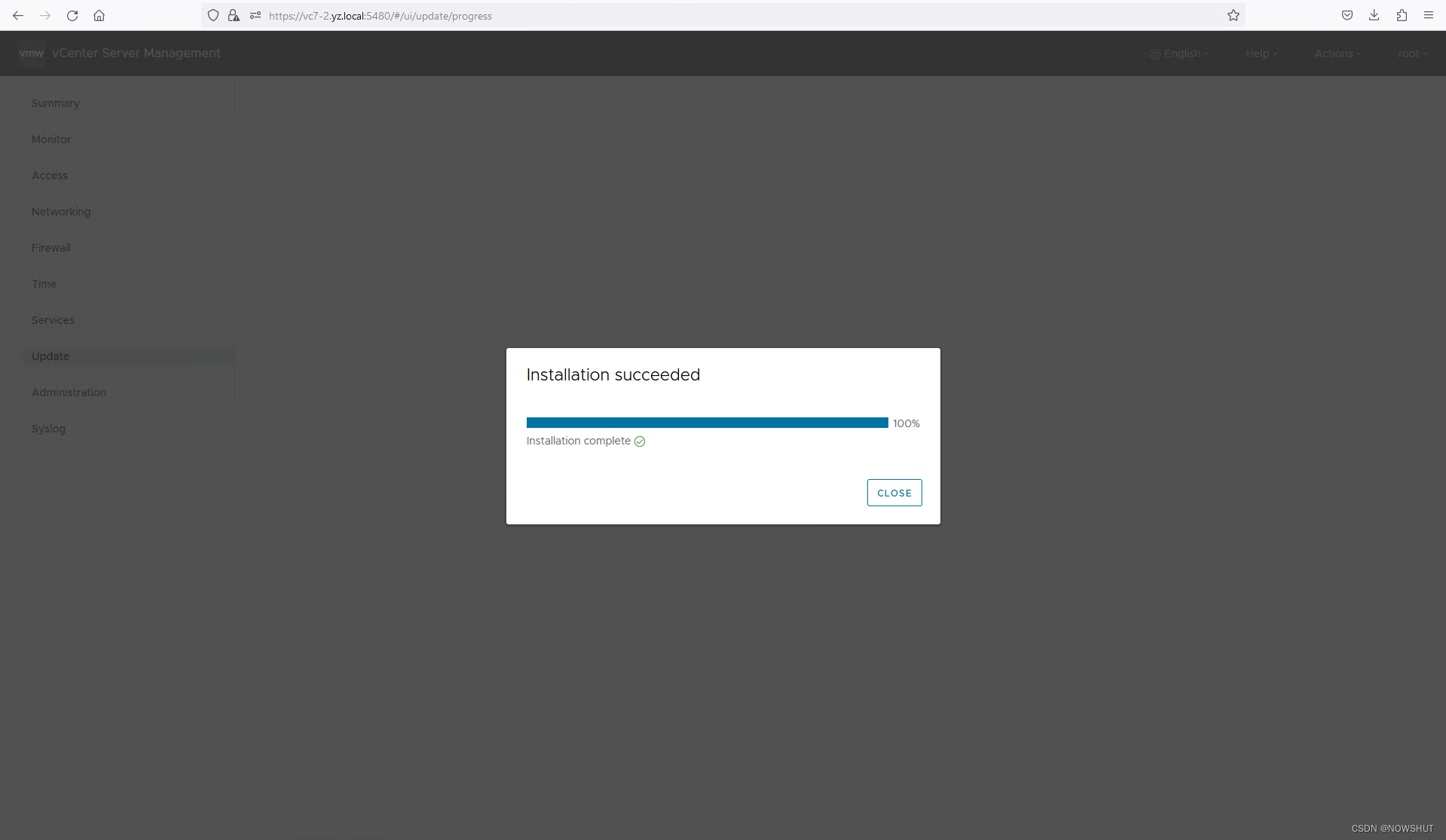The width and height of the screenshot is (1446, 840).
Task: Click the 100% installation progress bar
Action: (x=707, y=423)
